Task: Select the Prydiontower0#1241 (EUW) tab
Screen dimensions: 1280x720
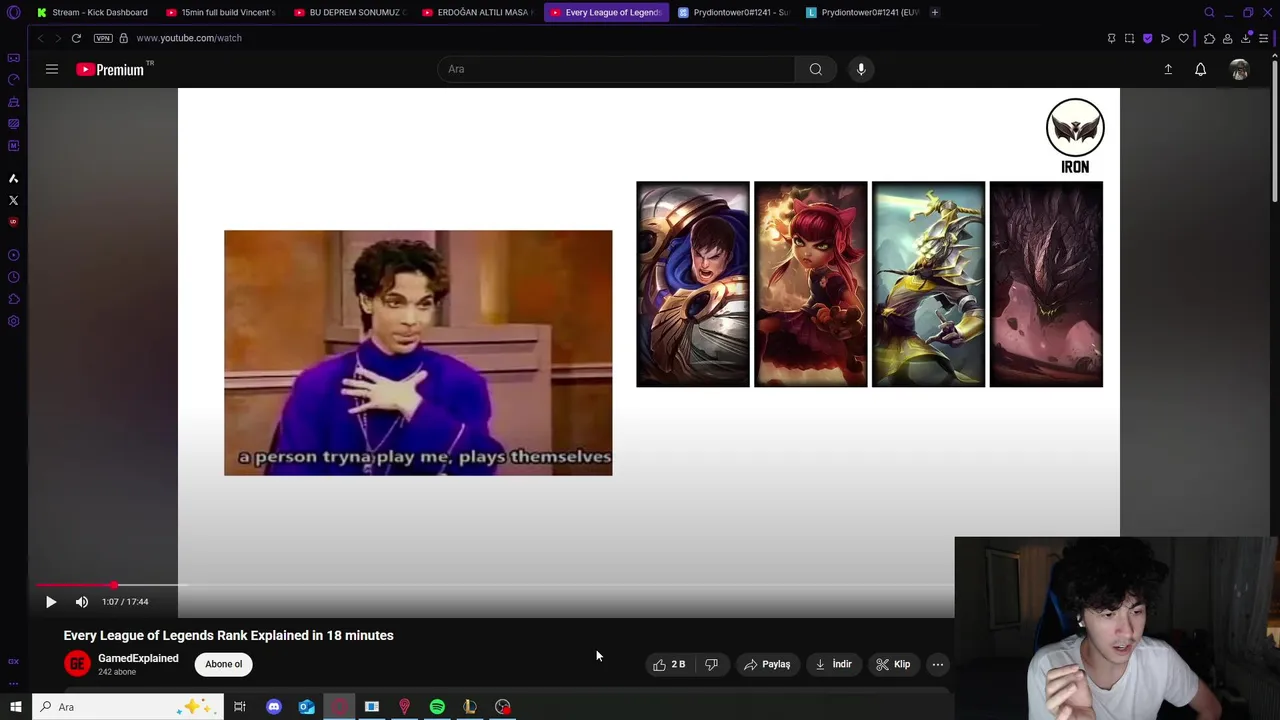Action: (861, 12)
